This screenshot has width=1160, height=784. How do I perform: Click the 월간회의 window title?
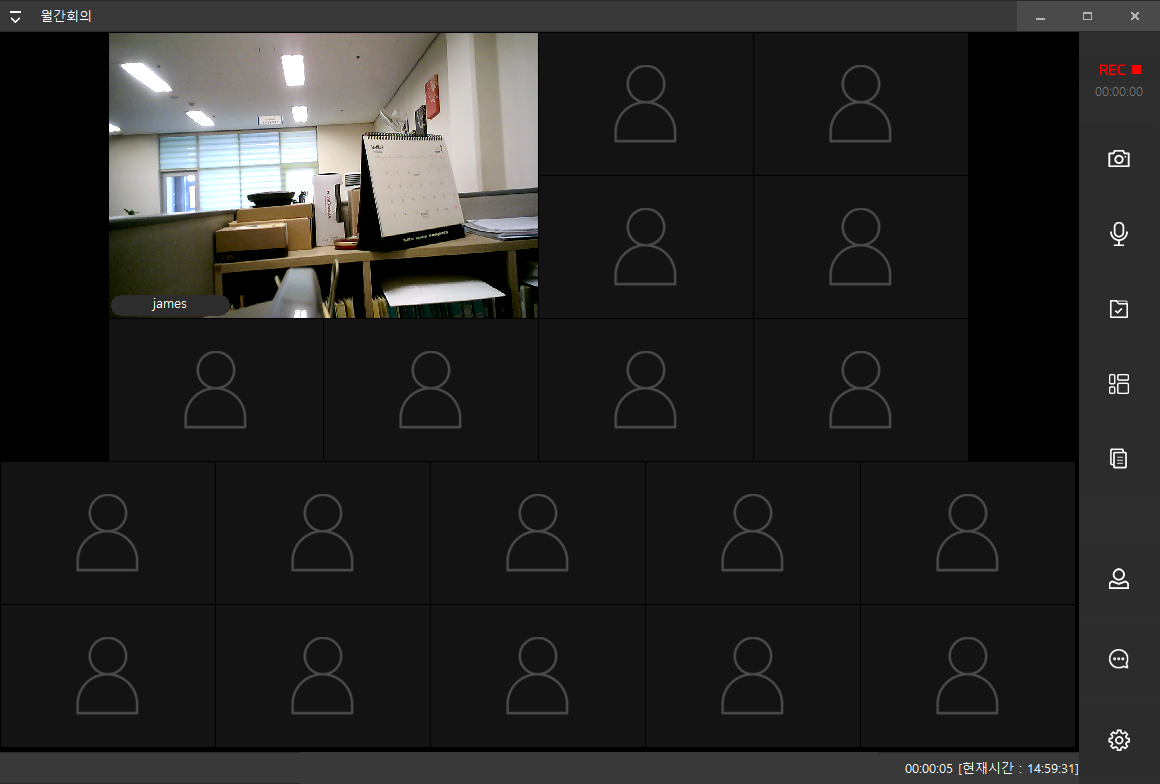(66, 16)
